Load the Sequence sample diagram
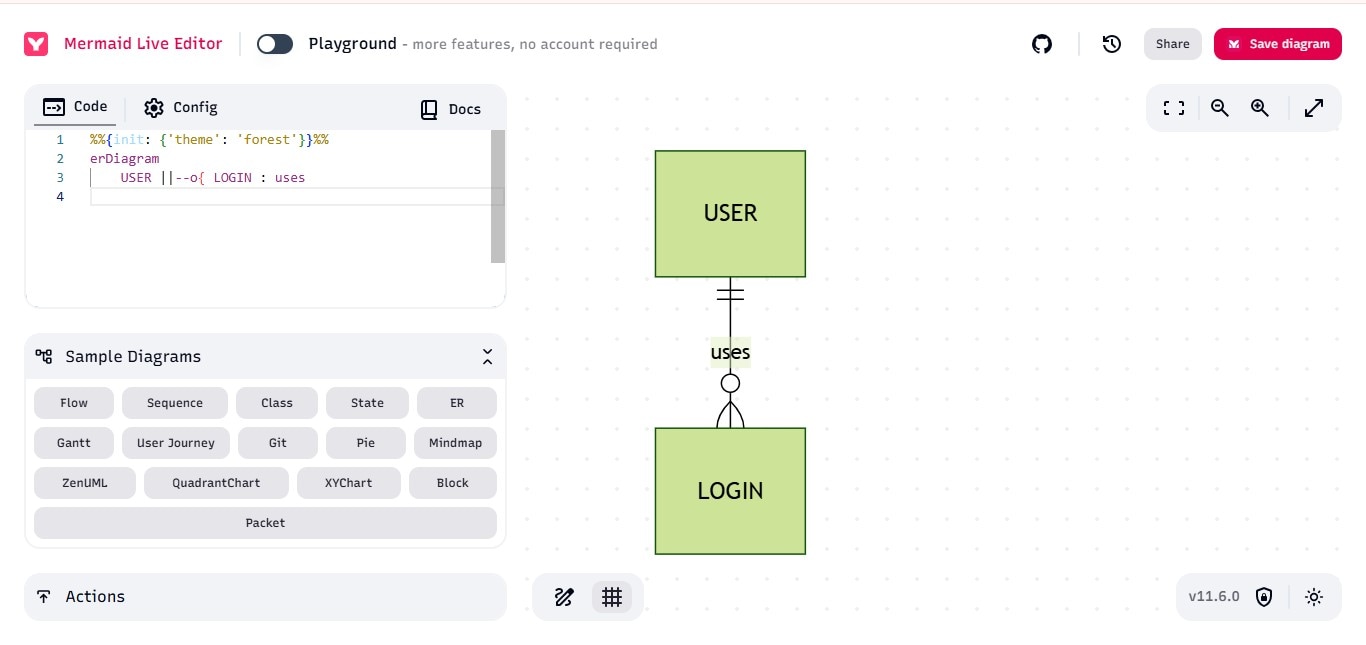The width and height of the screenshot is (1366, 645). 175,403
